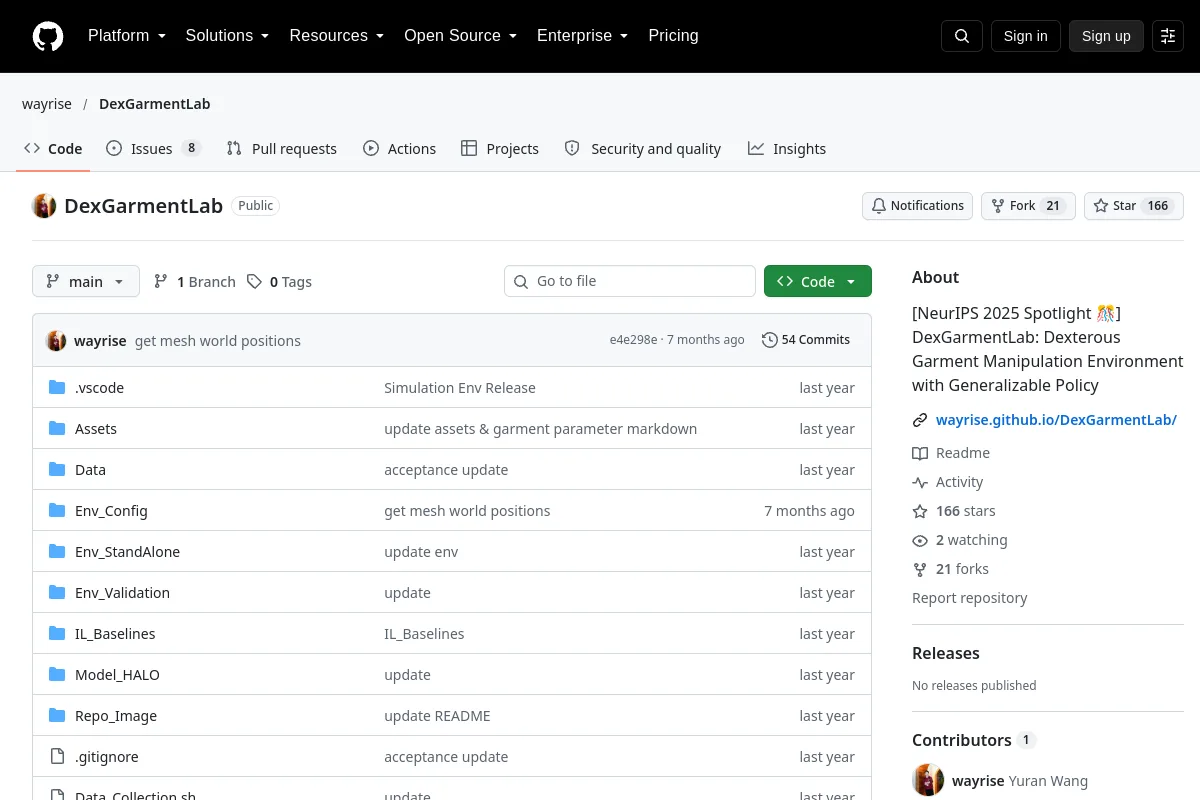1200x800 pixels.
Task: Open commit hash e4e298e
Action: pyautogui.click(x=634, y=340)
